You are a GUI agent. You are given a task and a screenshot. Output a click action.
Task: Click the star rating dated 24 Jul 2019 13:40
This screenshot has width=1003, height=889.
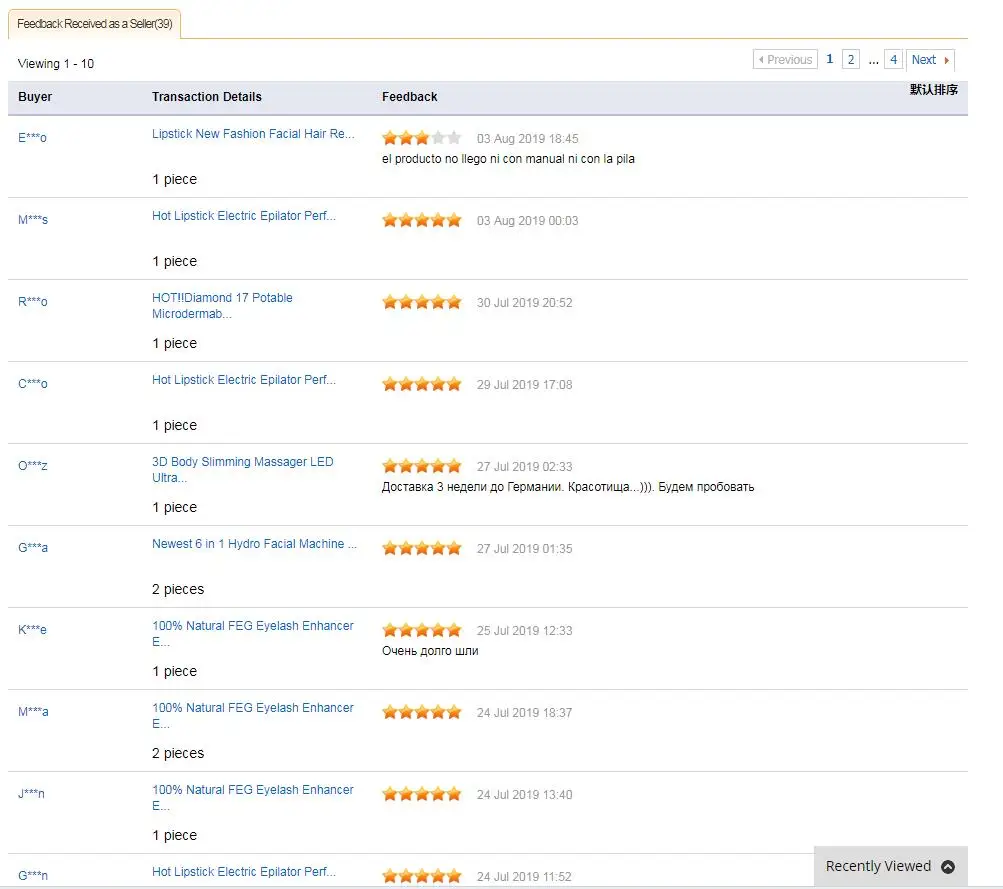[422, 794]
